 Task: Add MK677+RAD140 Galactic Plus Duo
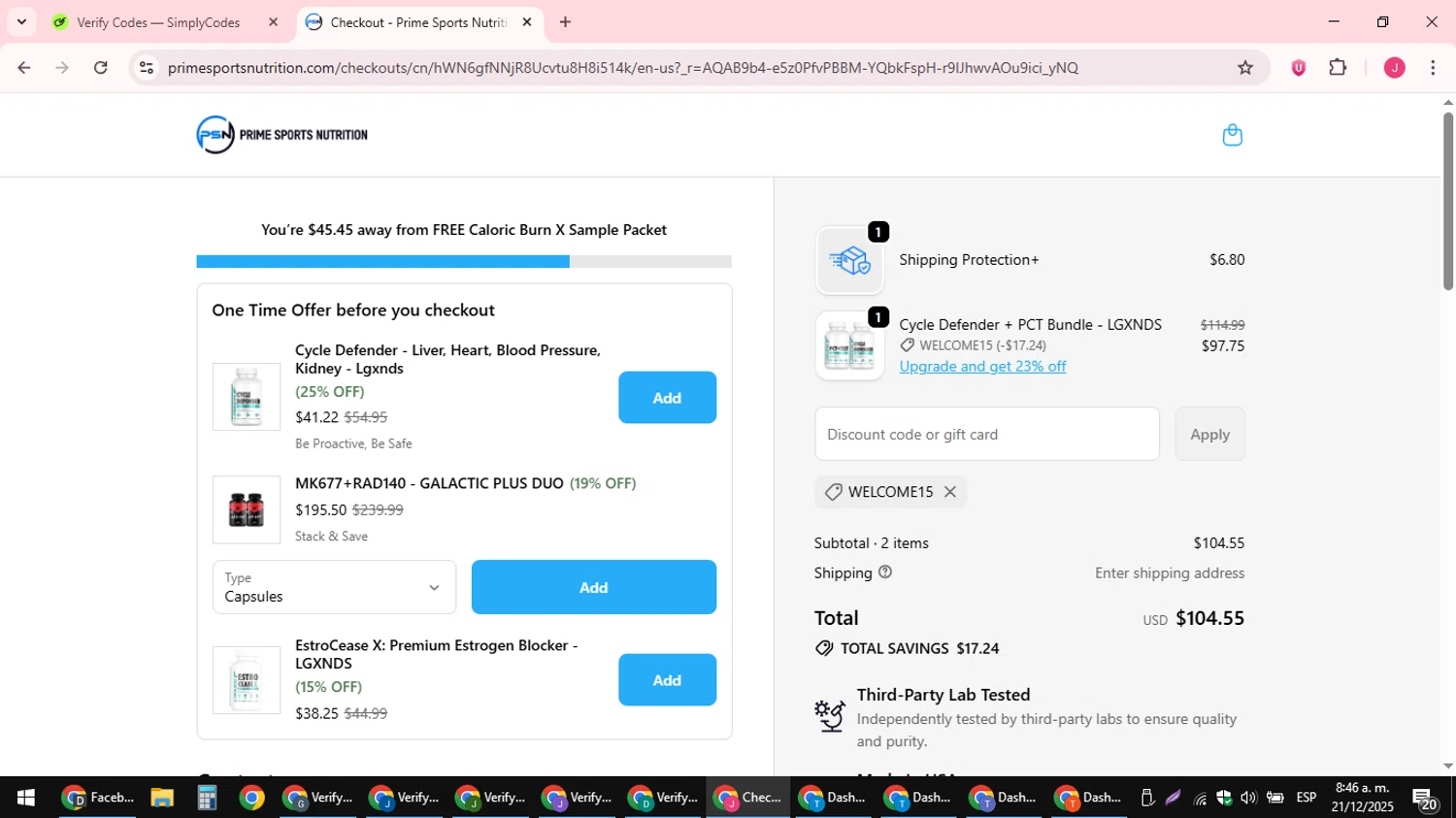593,587
